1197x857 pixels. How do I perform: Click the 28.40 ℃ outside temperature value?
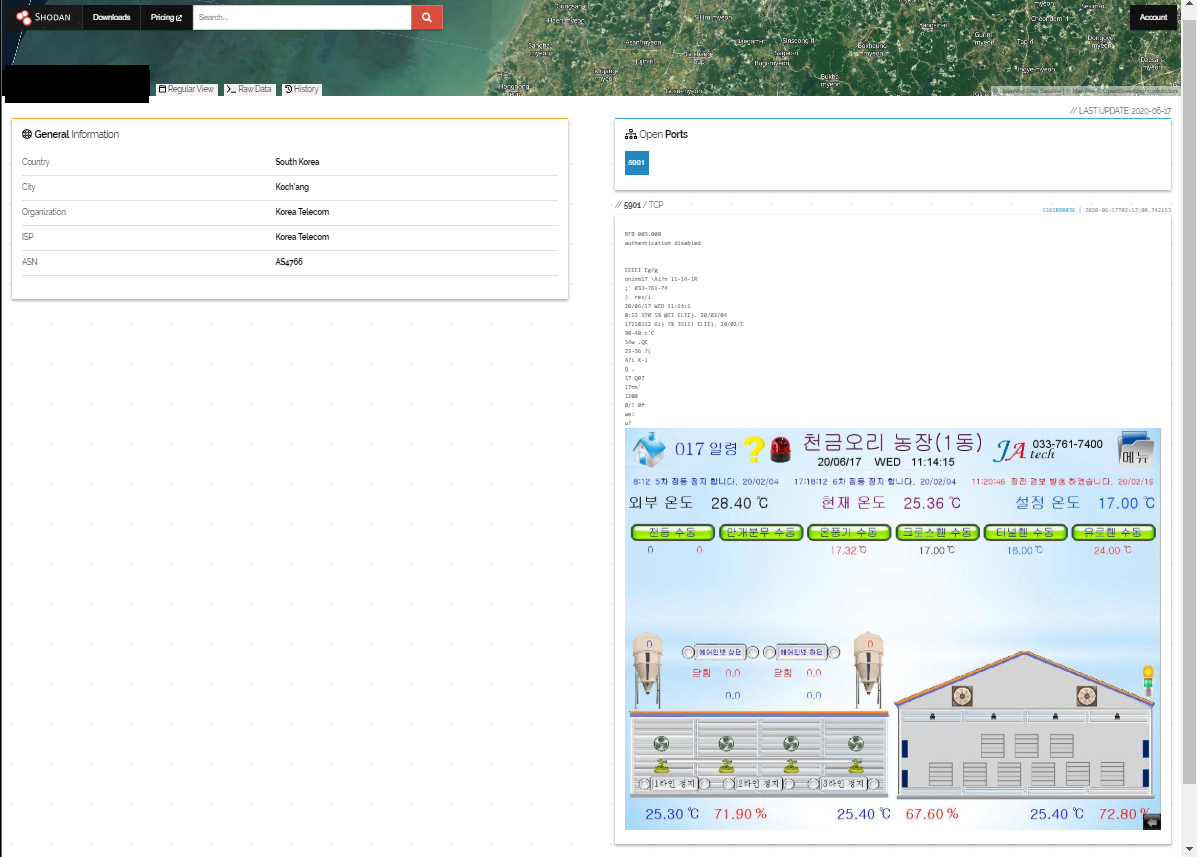(739, 504)
